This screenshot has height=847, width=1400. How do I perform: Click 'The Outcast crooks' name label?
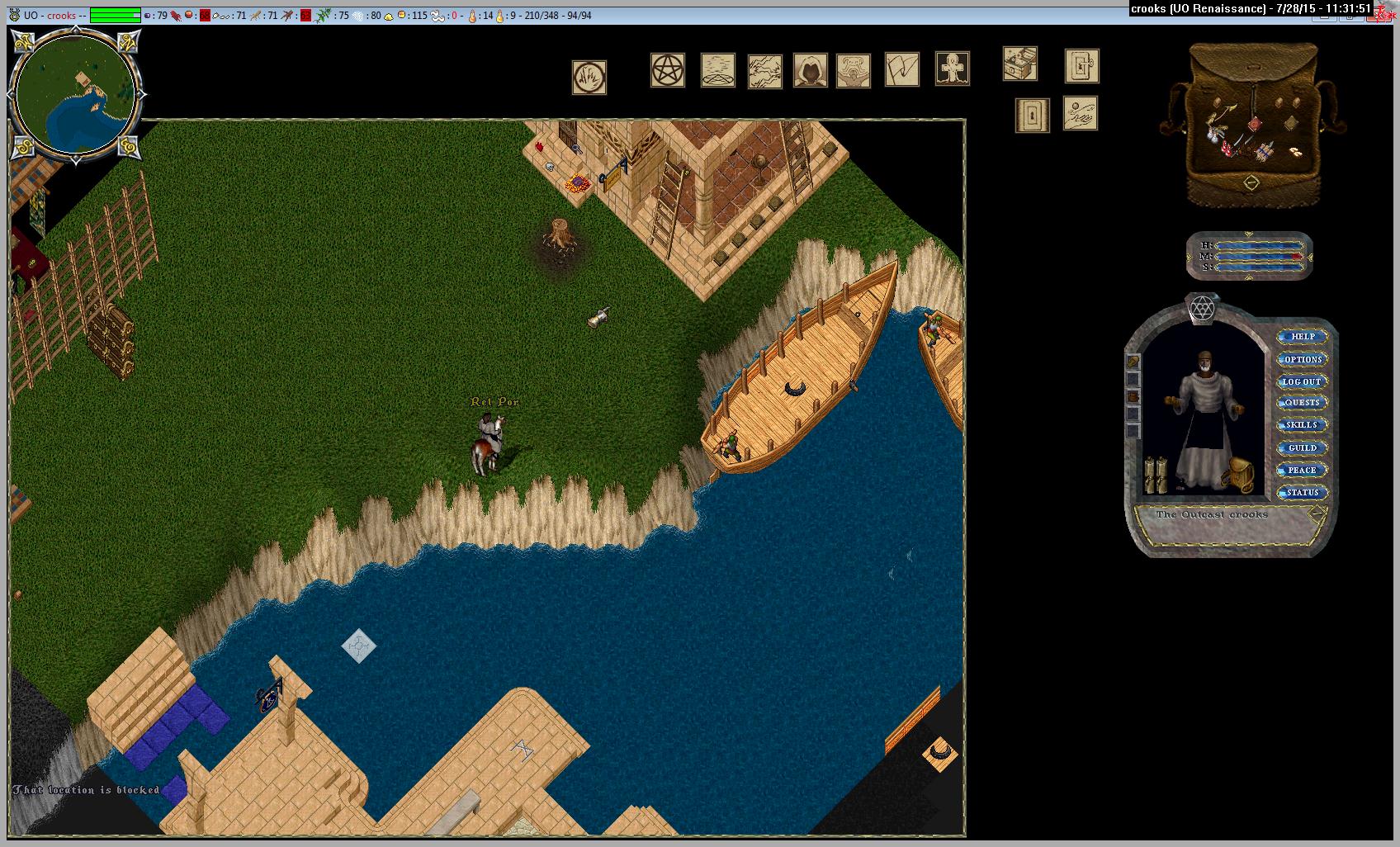(x=1212, y=514)
